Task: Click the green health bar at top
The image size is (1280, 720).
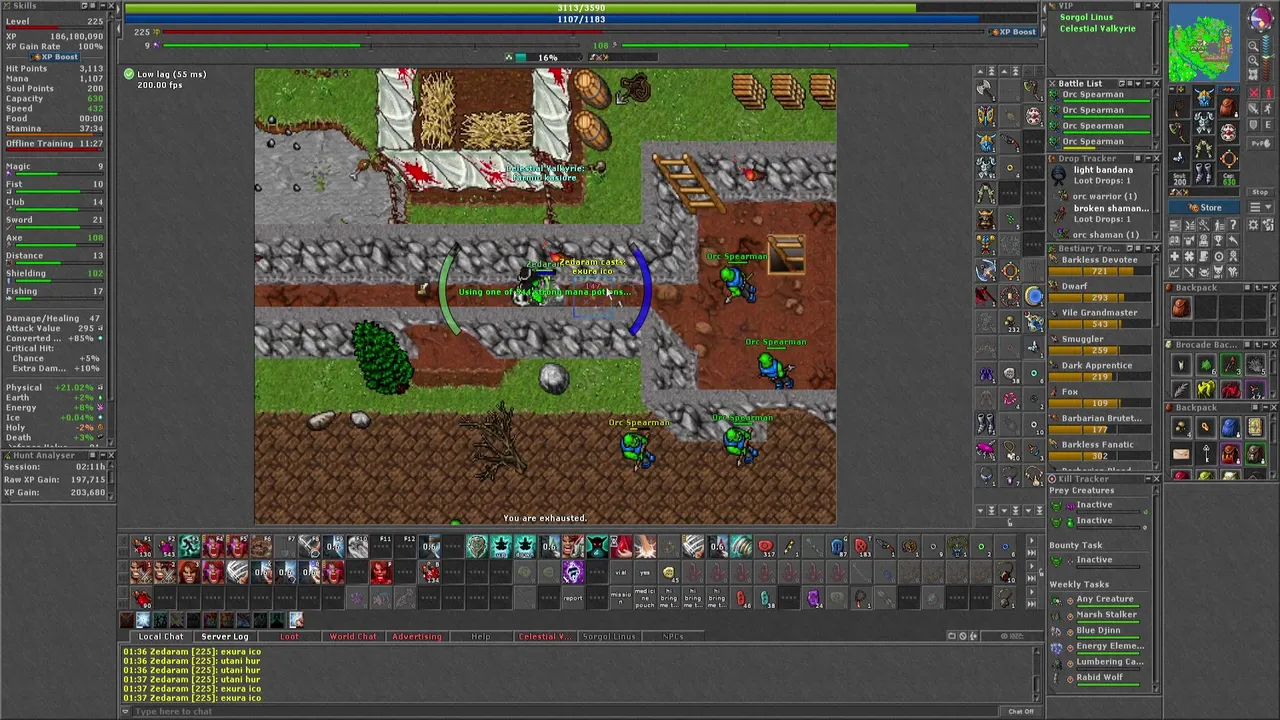Action: tap(581, 8)
